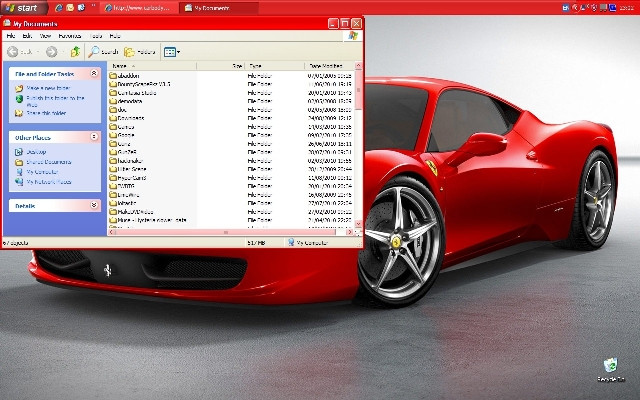Click the Forward arrow button
This screenshot has height=400, width=640.
pos(51,52)
